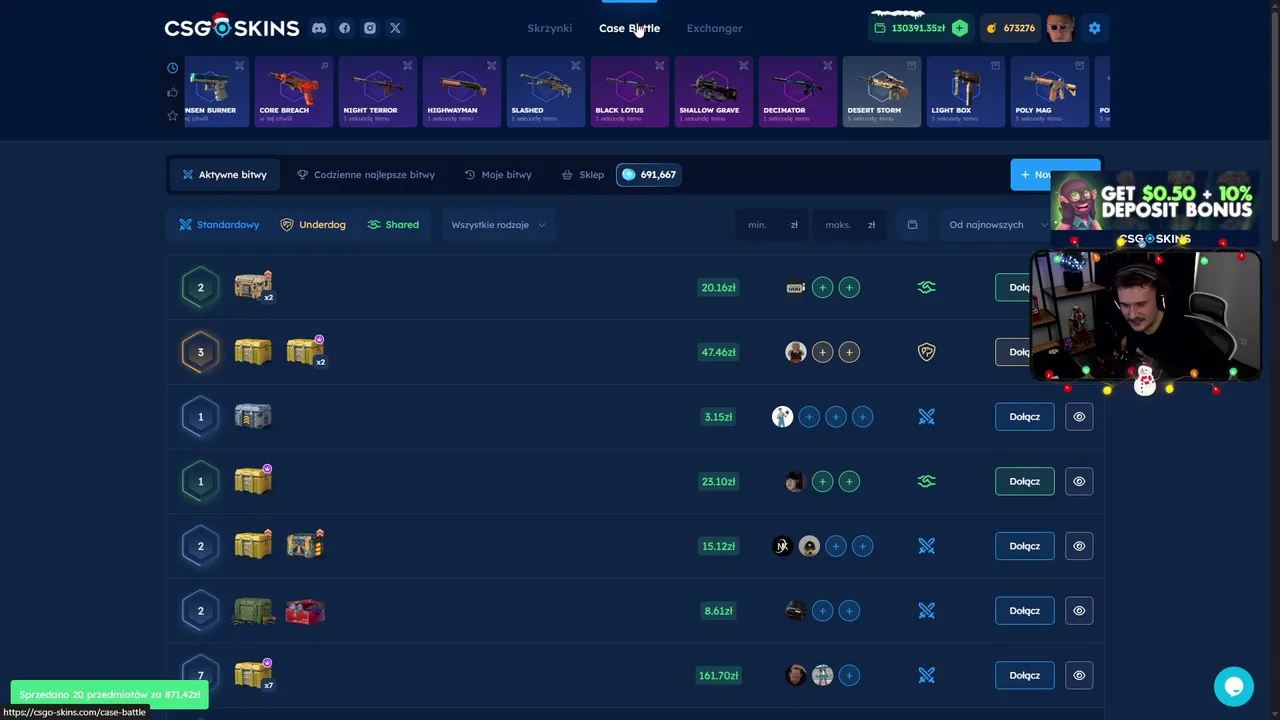Open settings via the gear icon
The height and width of the screenshot is (720, 1280).
pyautogui.click(x=1094, y=28)
